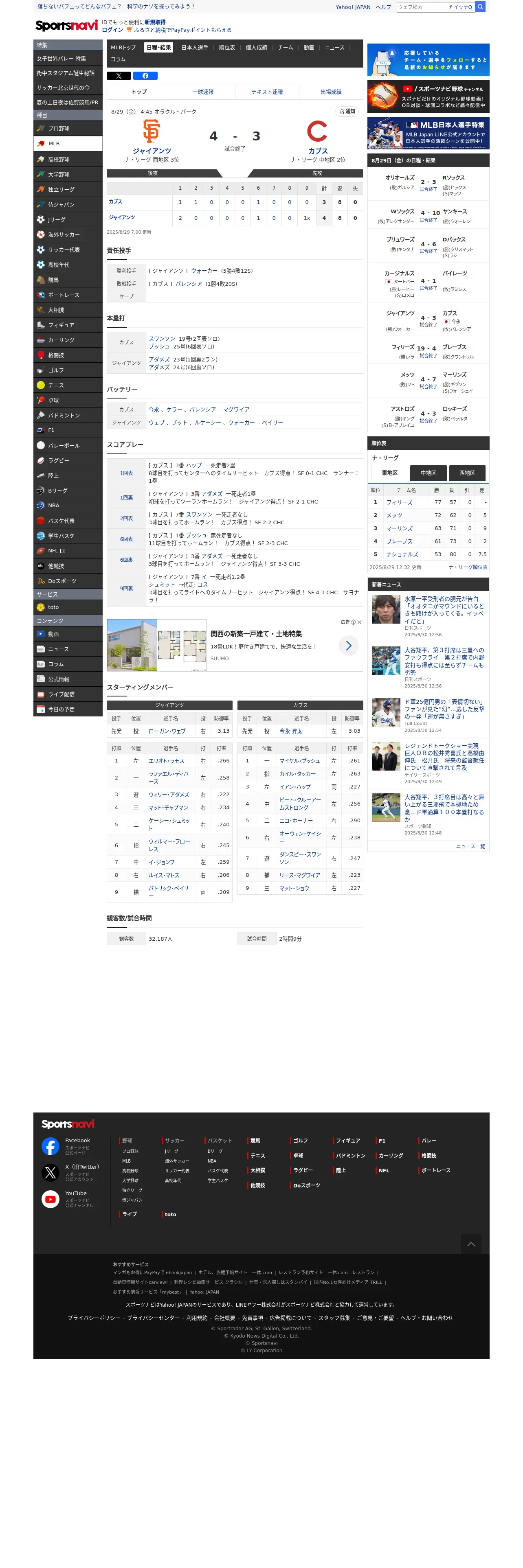Open the 日本人選手 menu tab

click(x=195, y=48)
